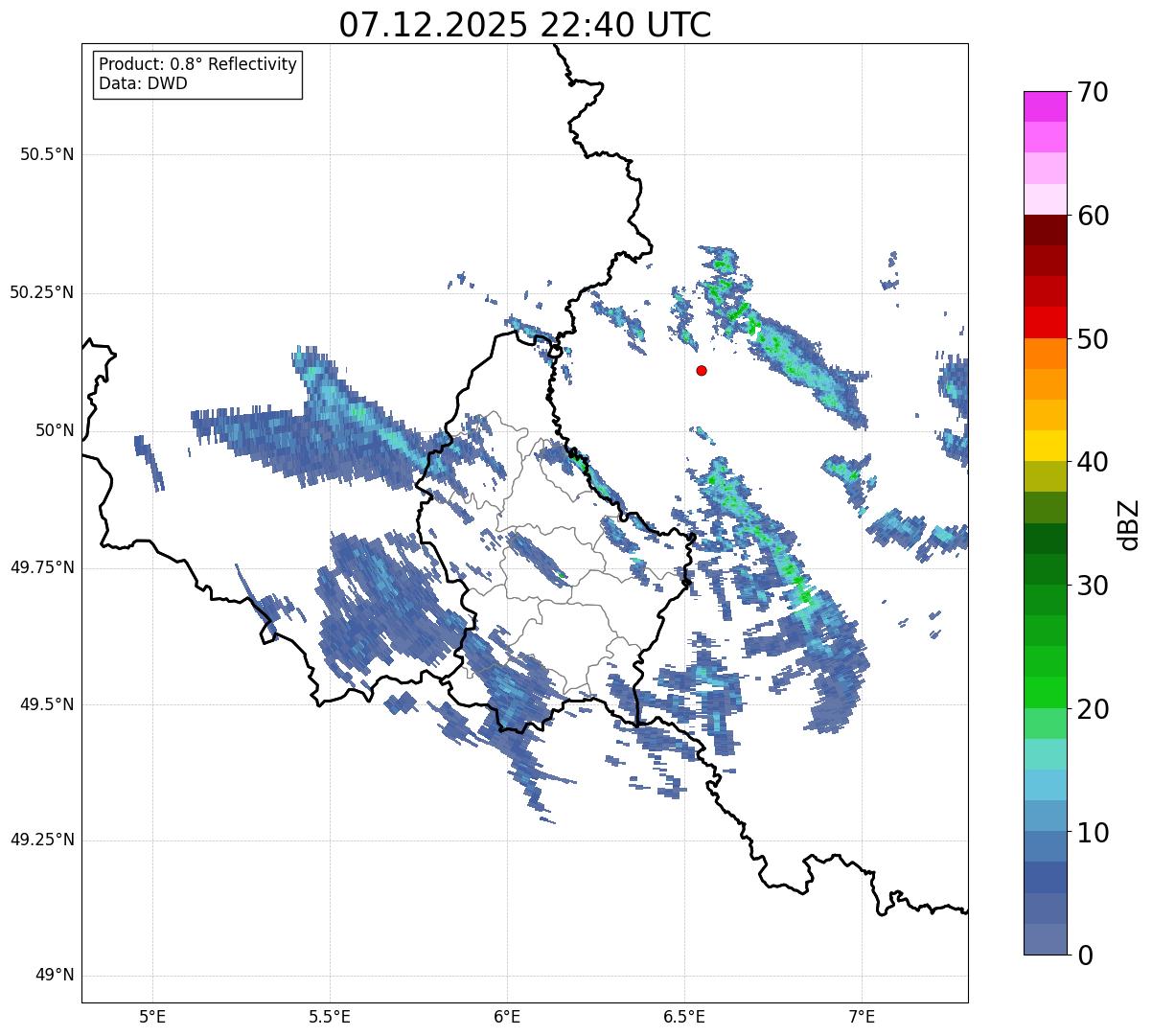1152x1036 pixels.
Task: Click the bright red 50 dBZ swatch
Action: pos(1045,323)
